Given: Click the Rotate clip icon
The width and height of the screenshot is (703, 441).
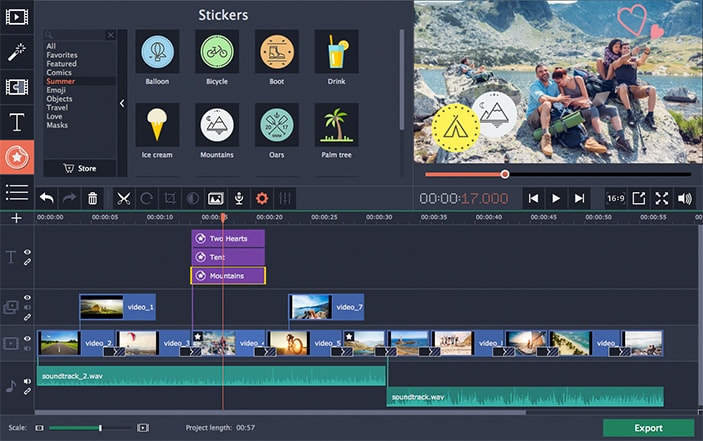Looking at the screenshot, I should tap(147, 198).
